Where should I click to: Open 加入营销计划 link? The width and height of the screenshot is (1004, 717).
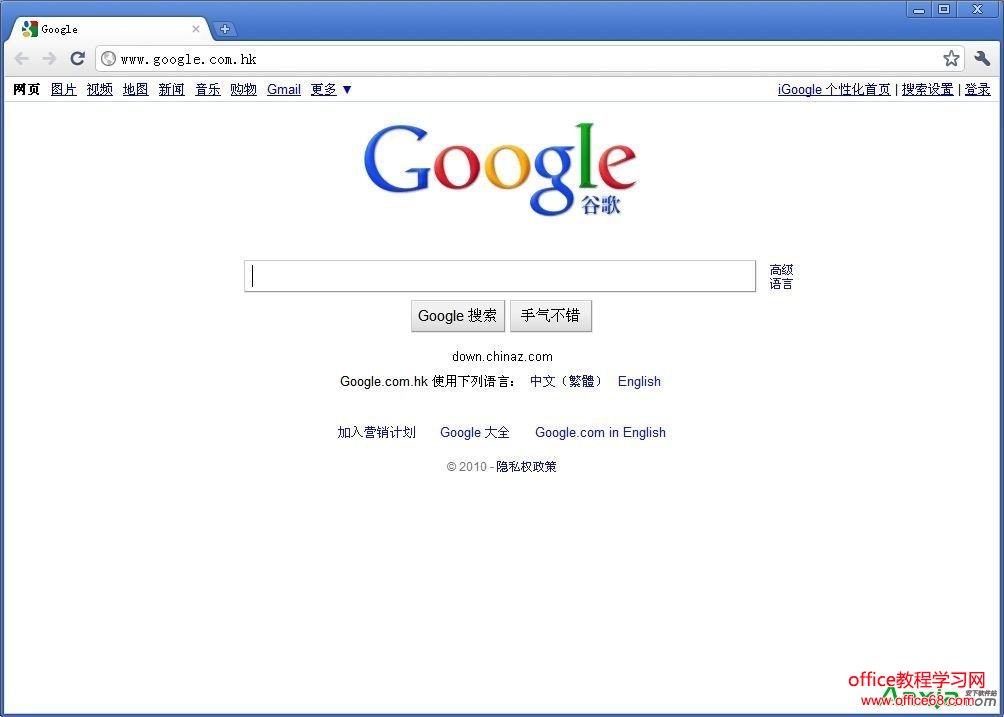(x=376, y=433)
